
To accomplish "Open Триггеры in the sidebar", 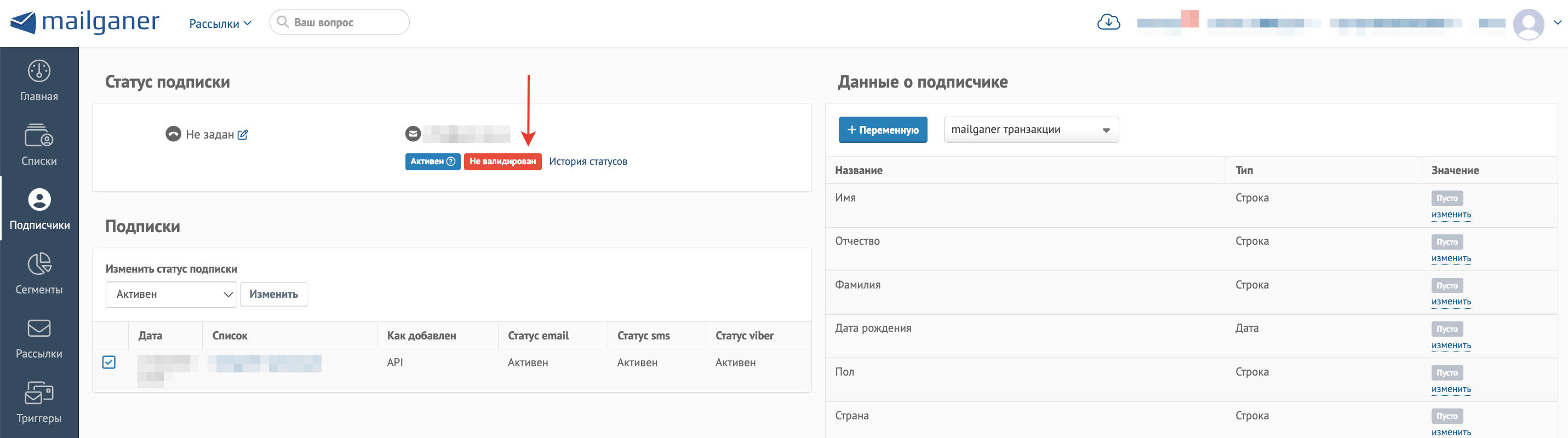I will point(39,402).
